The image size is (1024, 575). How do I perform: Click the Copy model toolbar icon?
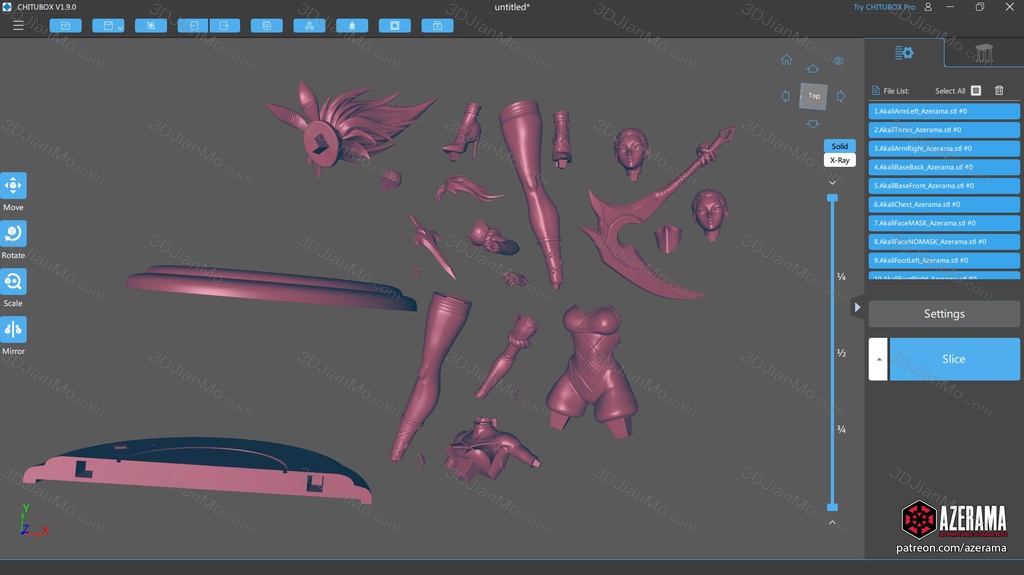click(266, 25)
